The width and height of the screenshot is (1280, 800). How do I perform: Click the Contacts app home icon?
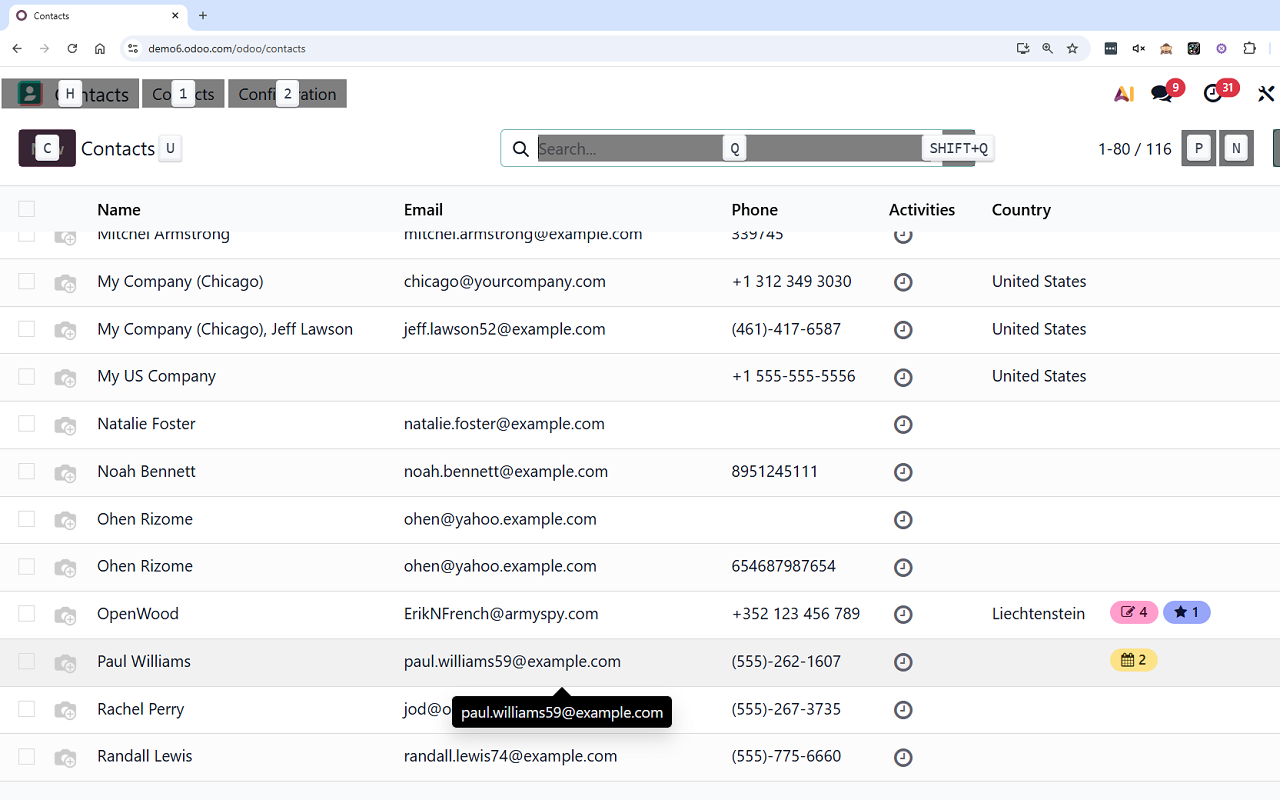click(30, 94)
